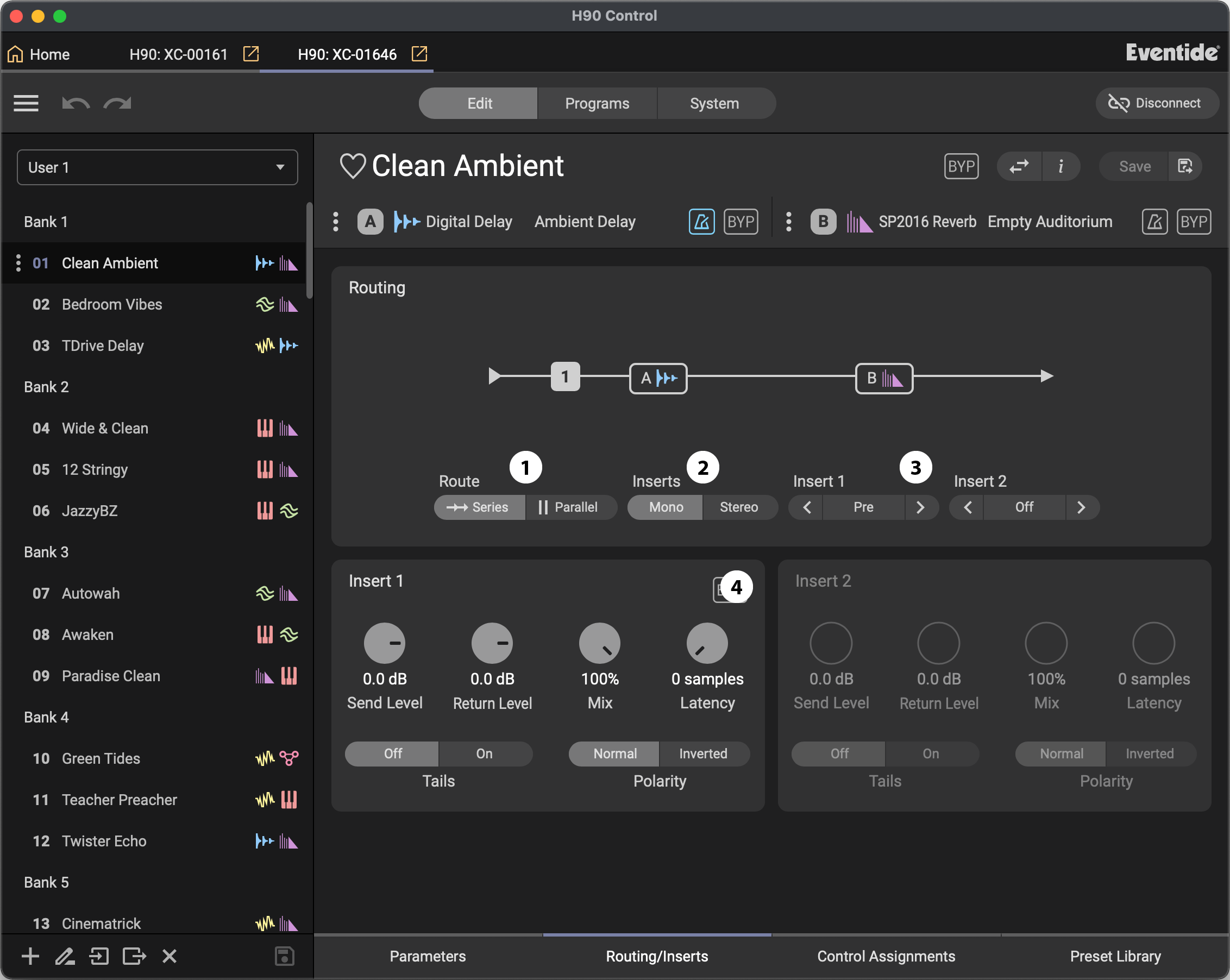Favorite Clean Ambient with heart icon
Screen dimensions: 1230x980
click(353, 166)
